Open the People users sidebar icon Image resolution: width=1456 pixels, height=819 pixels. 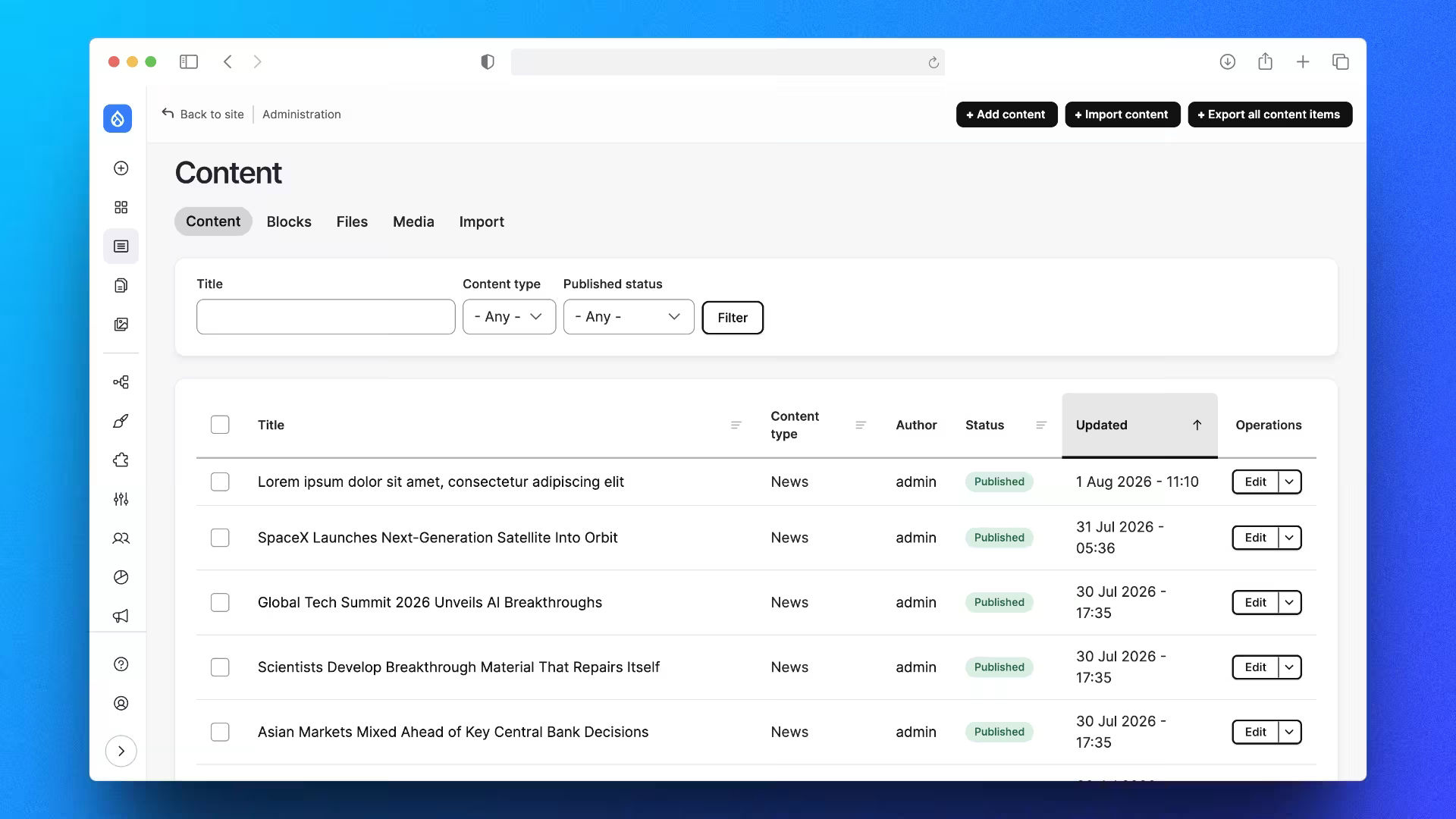[x=121, y=538]
